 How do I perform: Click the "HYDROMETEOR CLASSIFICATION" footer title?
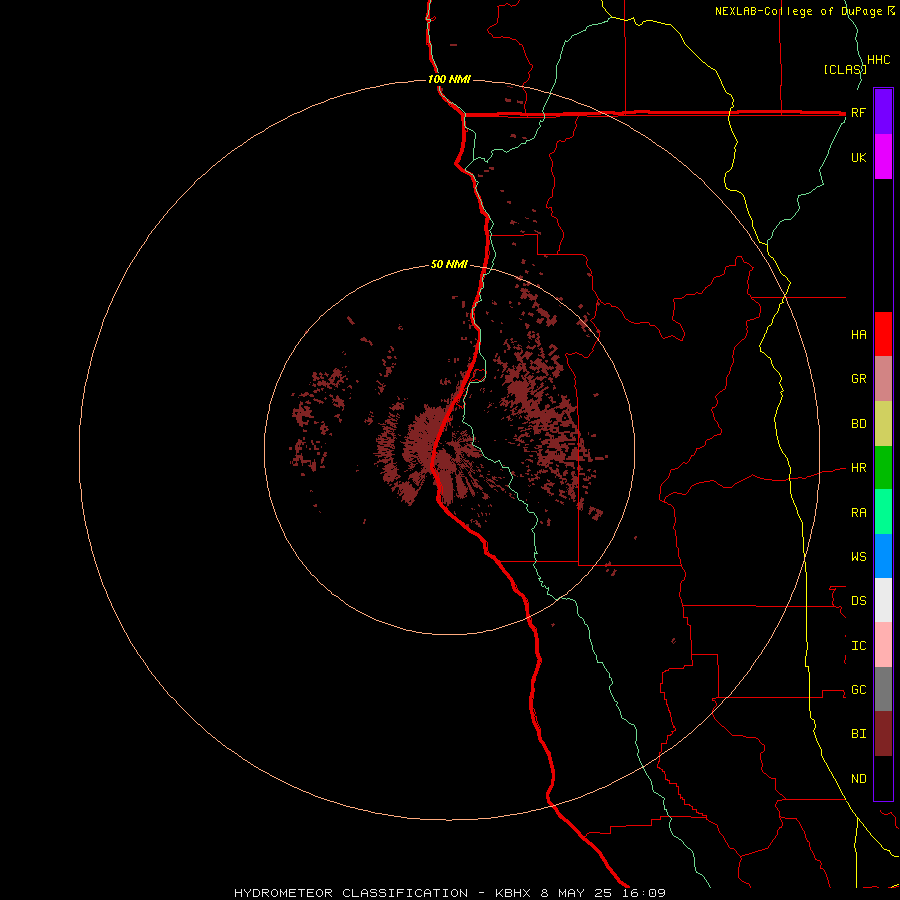[x=351, y=893]
